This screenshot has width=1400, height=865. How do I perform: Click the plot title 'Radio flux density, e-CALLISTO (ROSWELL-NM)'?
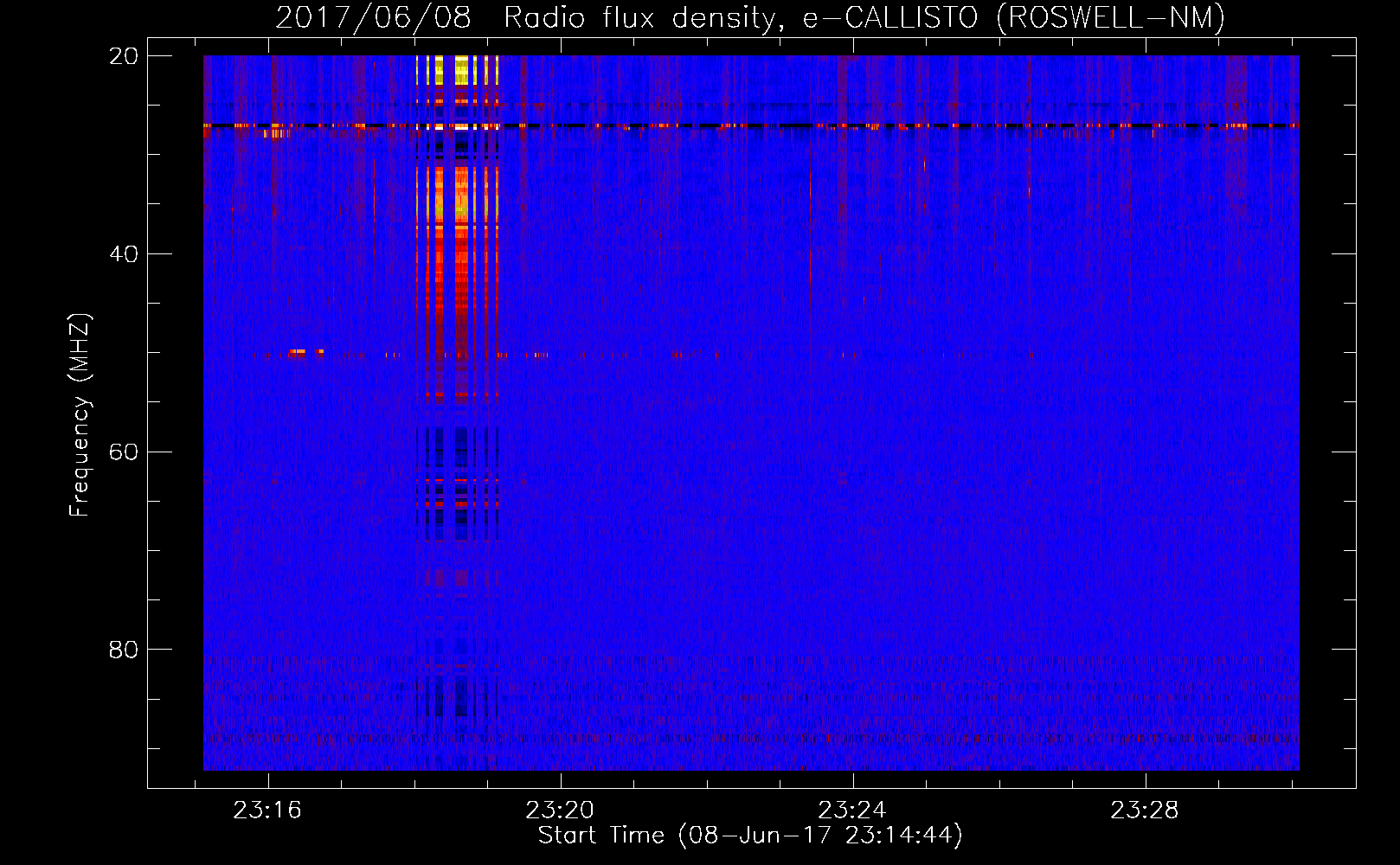[x=864, y=17]
